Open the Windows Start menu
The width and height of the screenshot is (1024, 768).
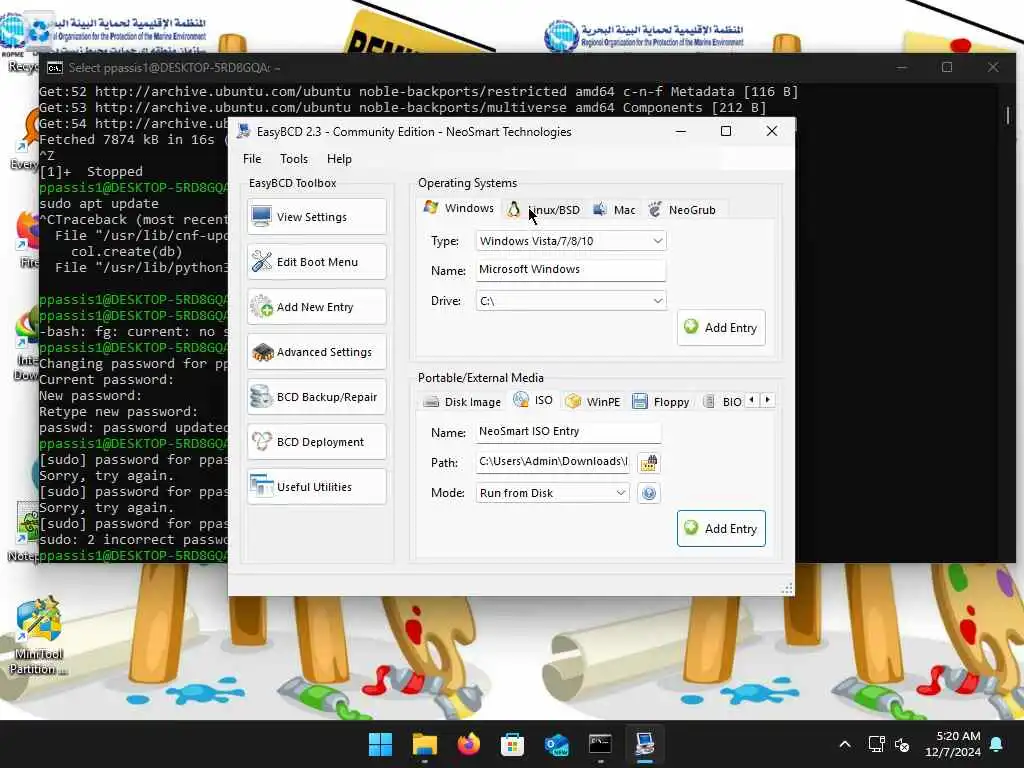380,744
